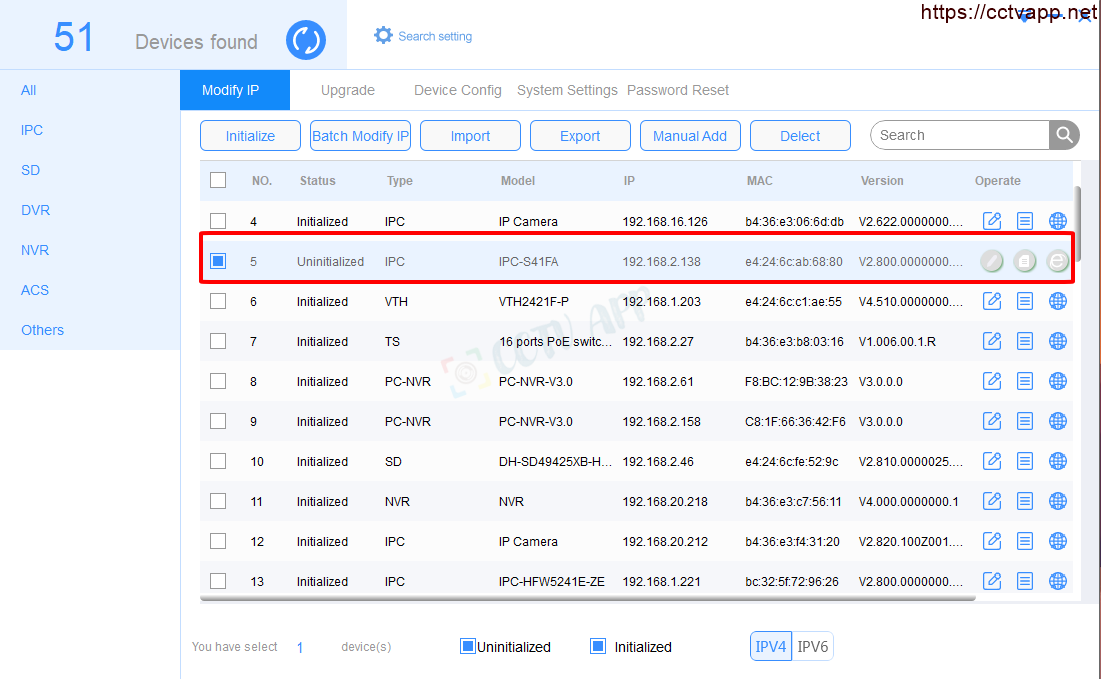
Task: Switch to the Upgrade tab
Action: click(x=347, y=90)
